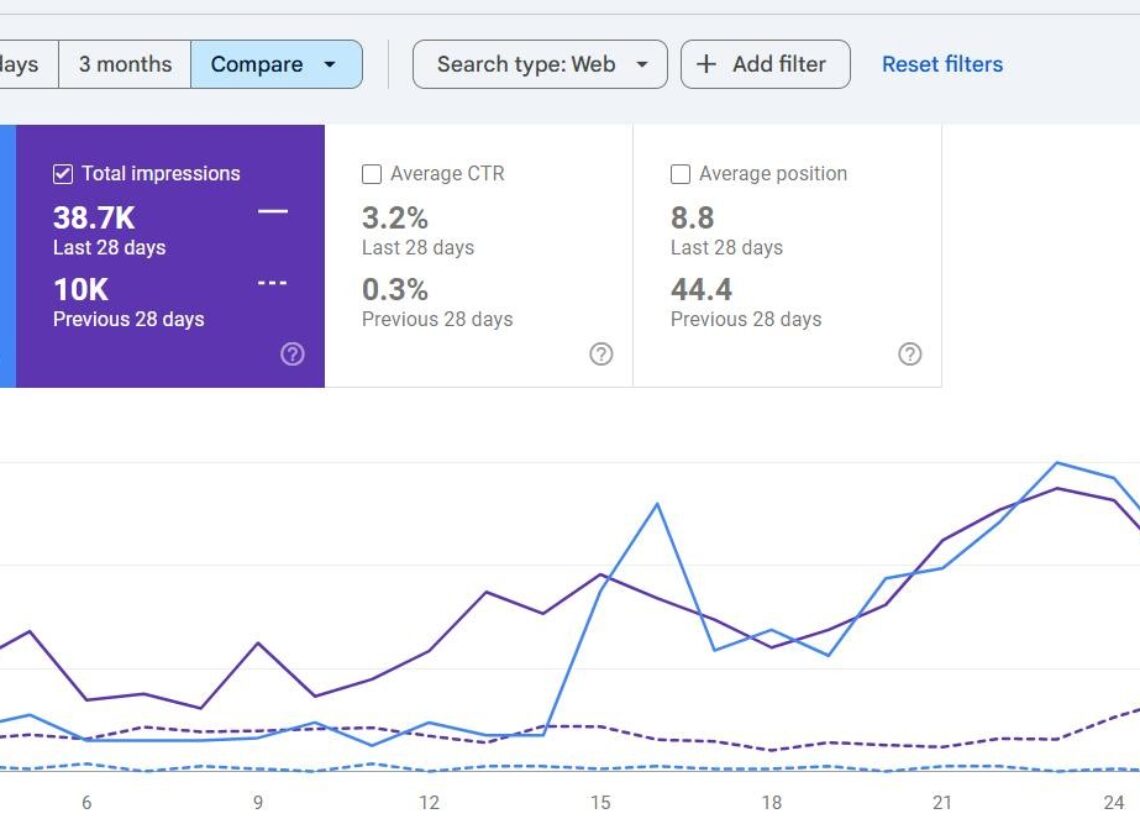
Task: Enable the Average position checkbox
Action: [680, 173]
